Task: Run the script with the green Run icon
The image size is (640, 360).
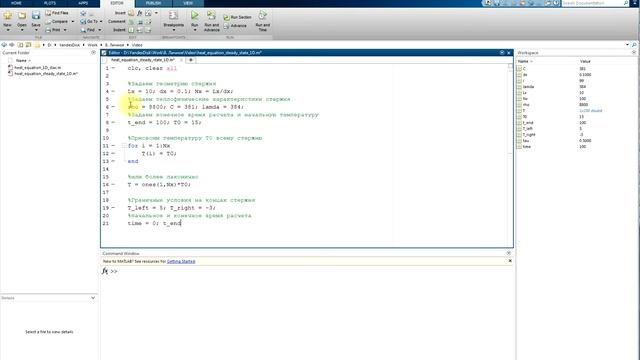Action: pyautogui.click(x=195, y=15)
